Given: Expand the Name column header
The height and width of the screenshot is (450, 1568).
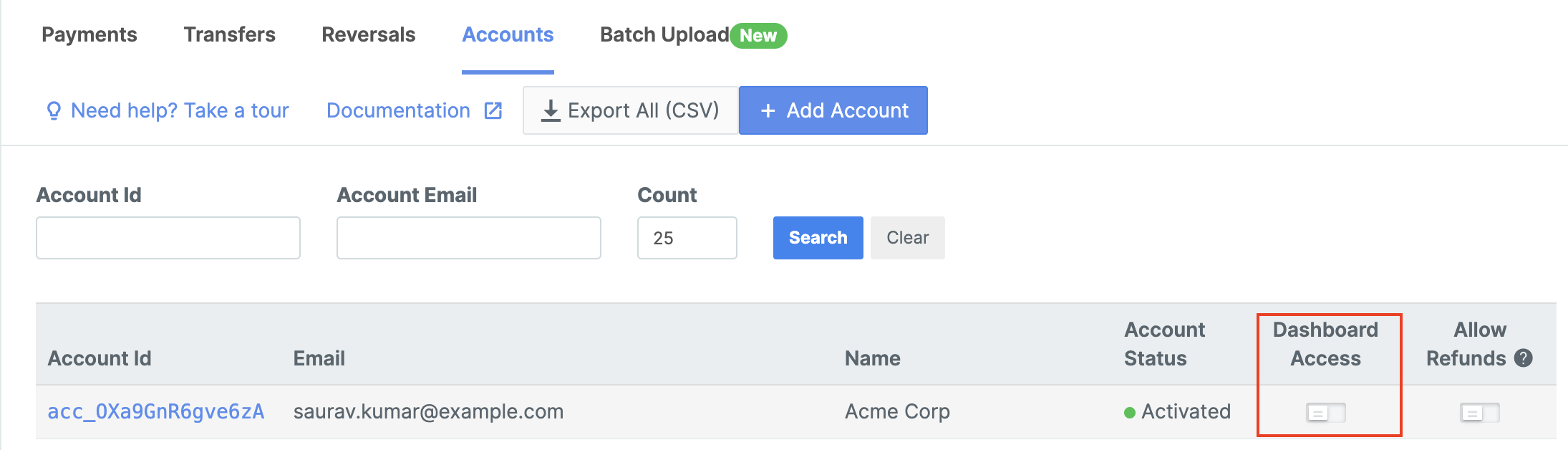Looking at the screenshot, I should click(x=871, y=358).
